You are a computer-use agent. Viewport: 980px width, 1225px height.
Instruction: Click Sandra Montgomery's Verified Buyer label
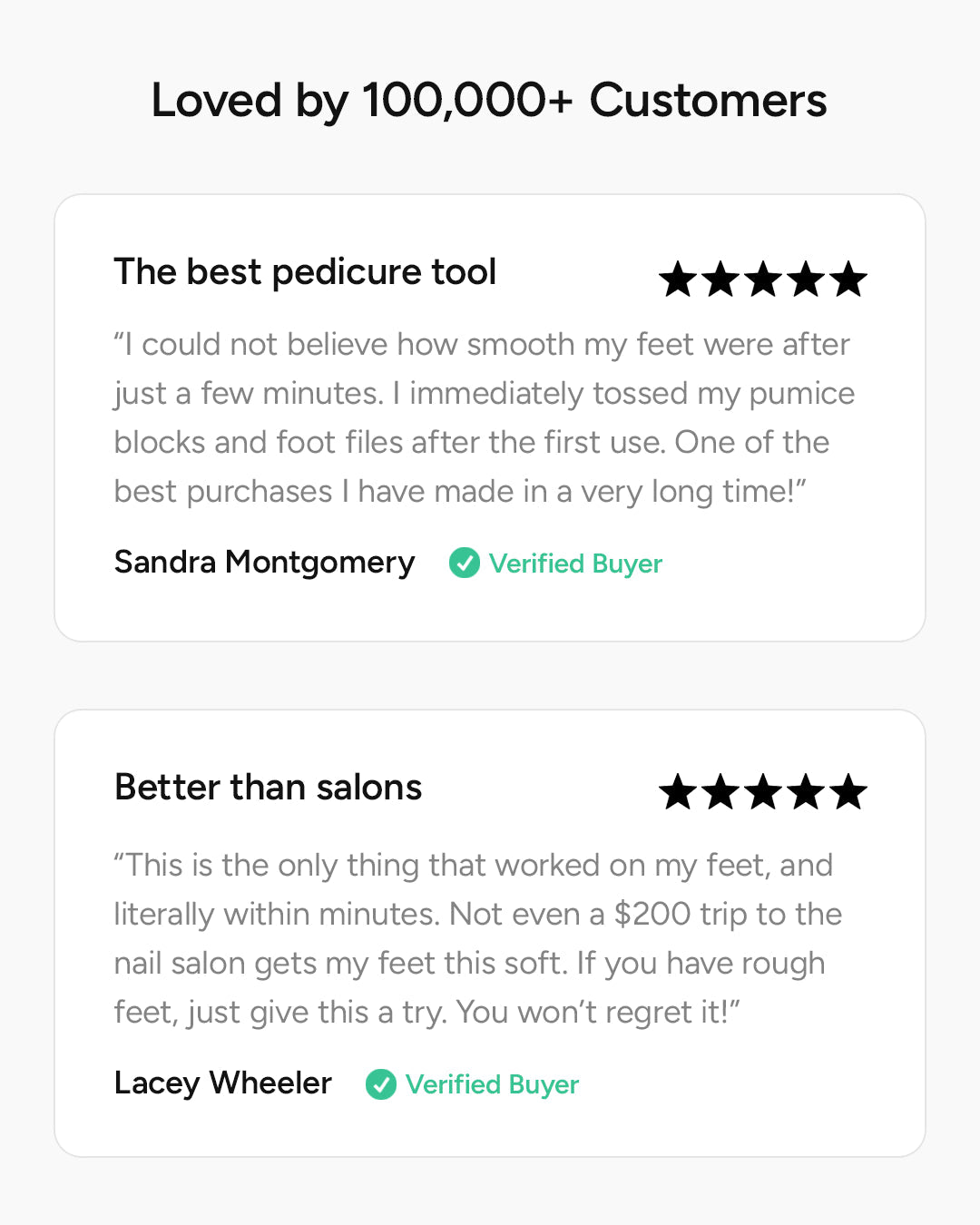click(x=575, y=563)
